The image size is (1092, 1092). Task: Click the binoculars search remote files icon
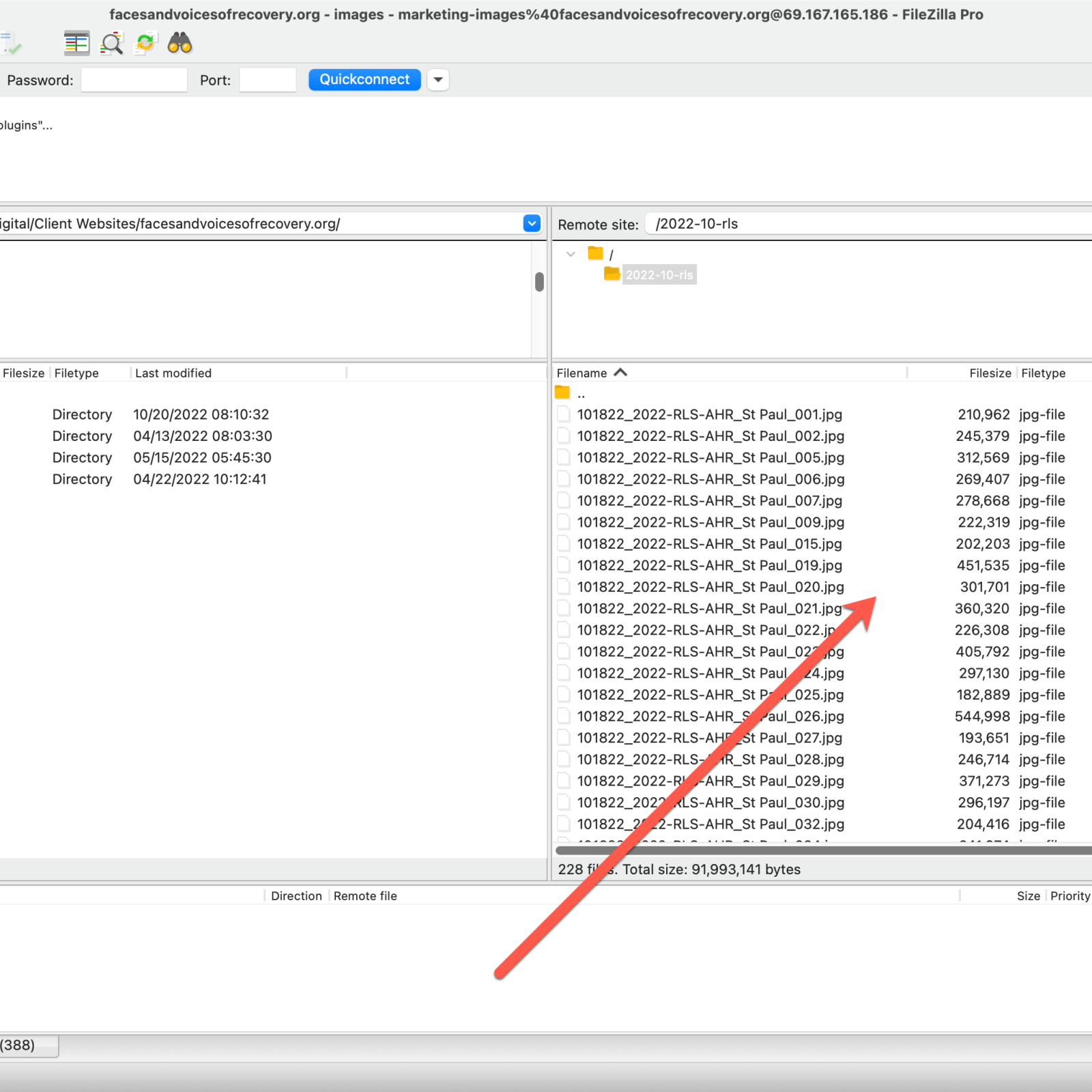tap(179, 44)
